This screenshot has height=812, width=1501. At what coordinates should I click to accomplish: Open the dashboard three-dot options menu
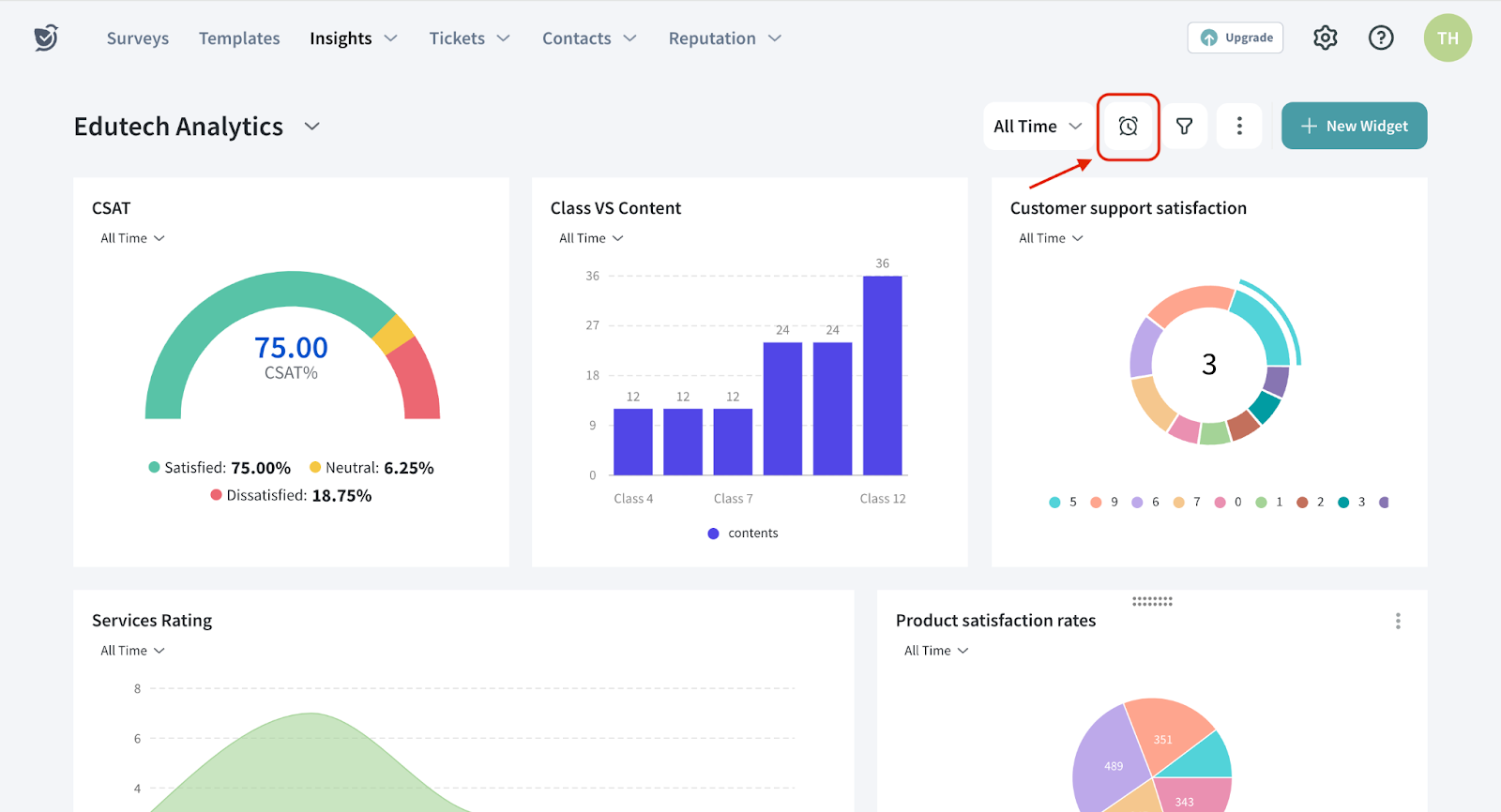1239,127
